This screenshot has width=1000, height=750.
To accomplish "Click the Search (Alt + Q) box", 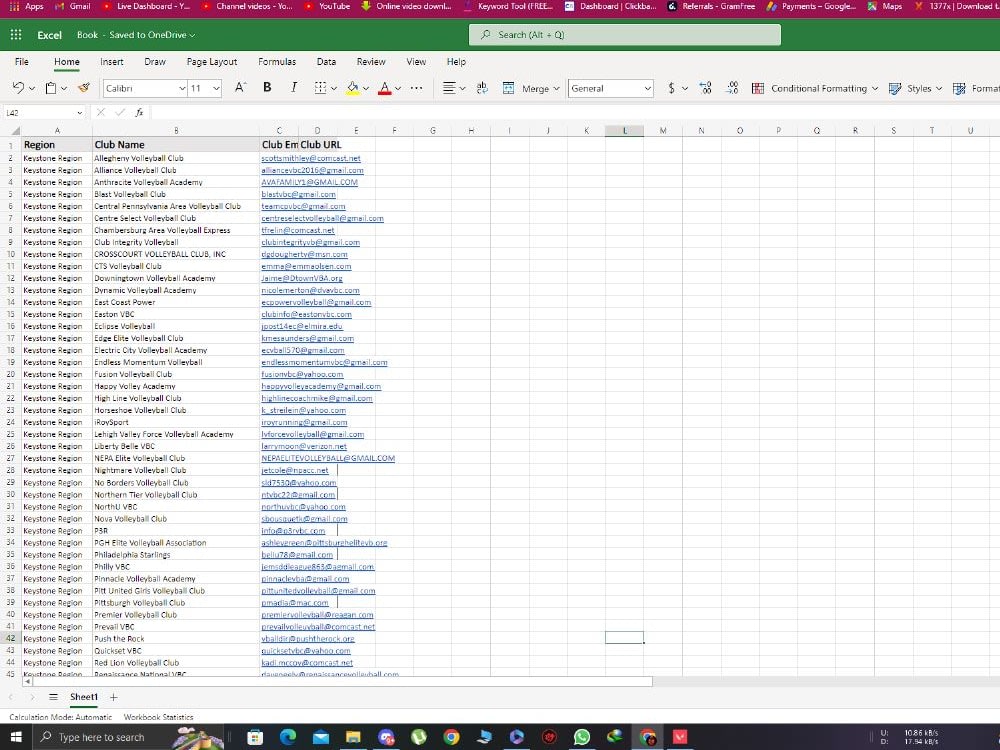I will click(x=624, y=34).
